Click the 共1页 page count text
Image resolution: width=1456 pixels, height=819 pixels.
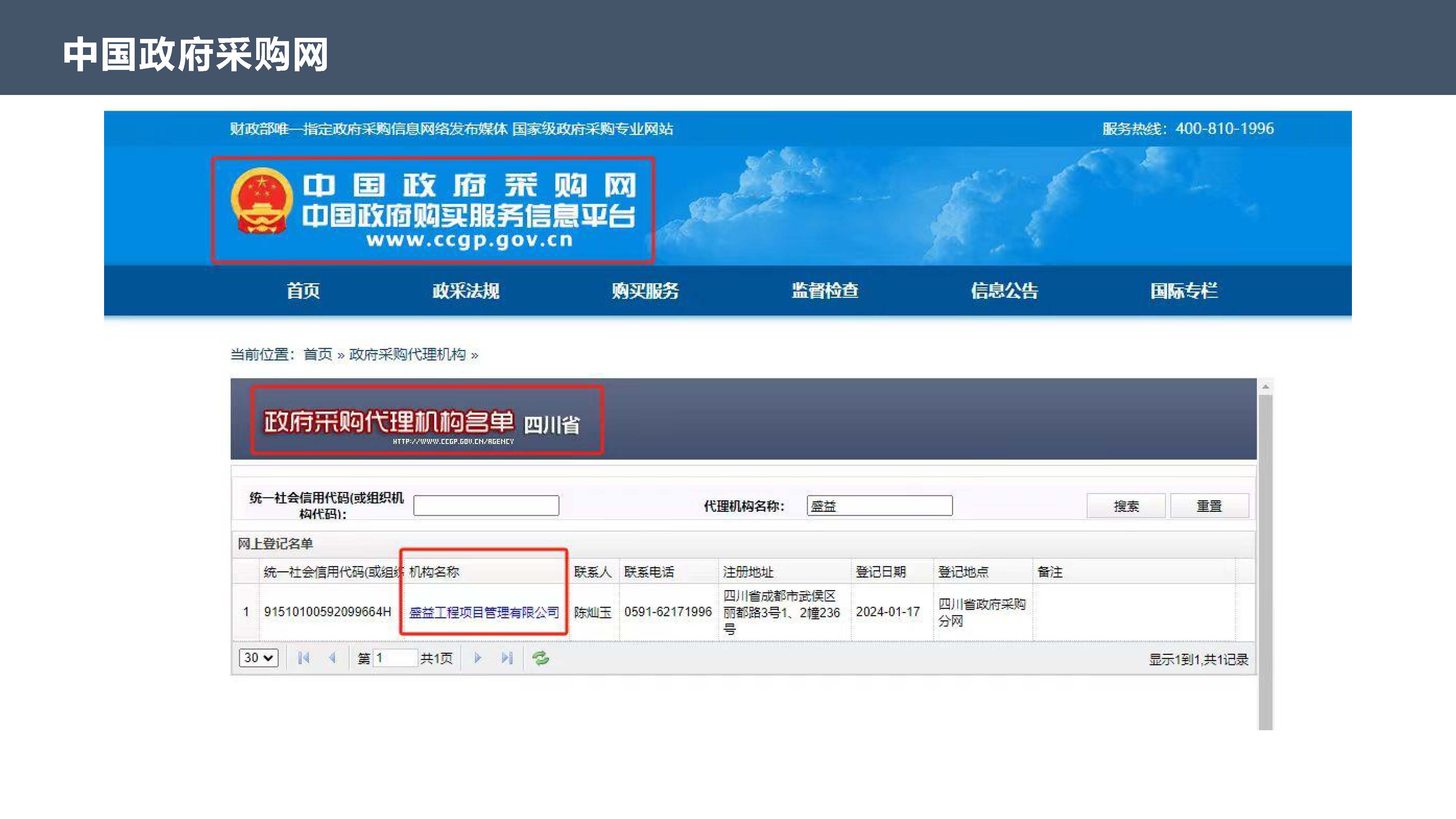click(436, 658)
